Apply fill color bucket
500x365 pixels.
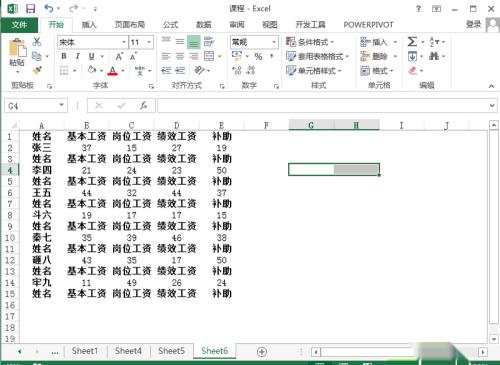click(92, 70)
